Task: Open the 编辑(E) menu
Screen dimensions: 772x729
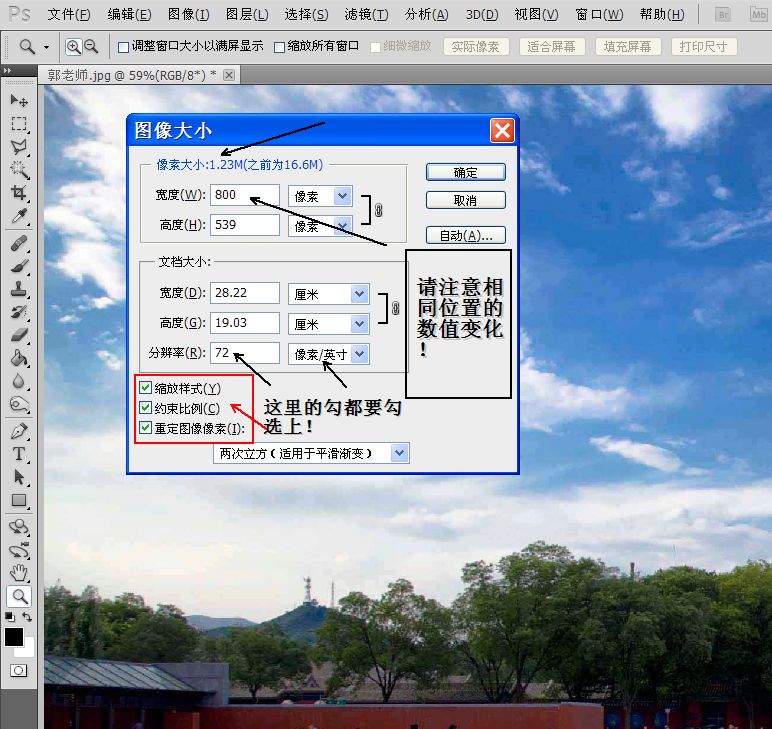Action: (129, 14)
